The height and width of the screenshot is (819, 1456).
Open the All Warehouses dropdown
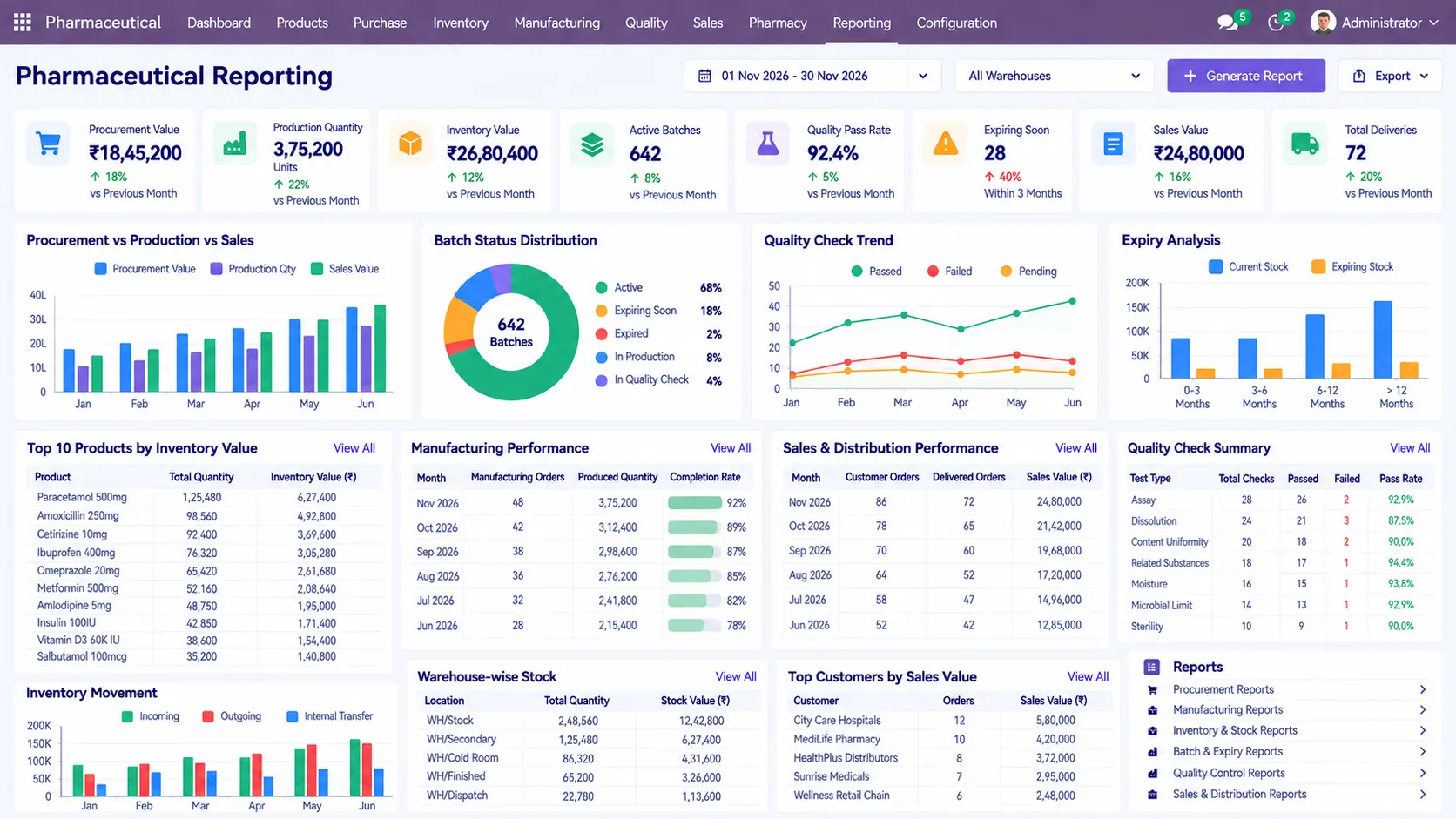(x=1054, y=76)
